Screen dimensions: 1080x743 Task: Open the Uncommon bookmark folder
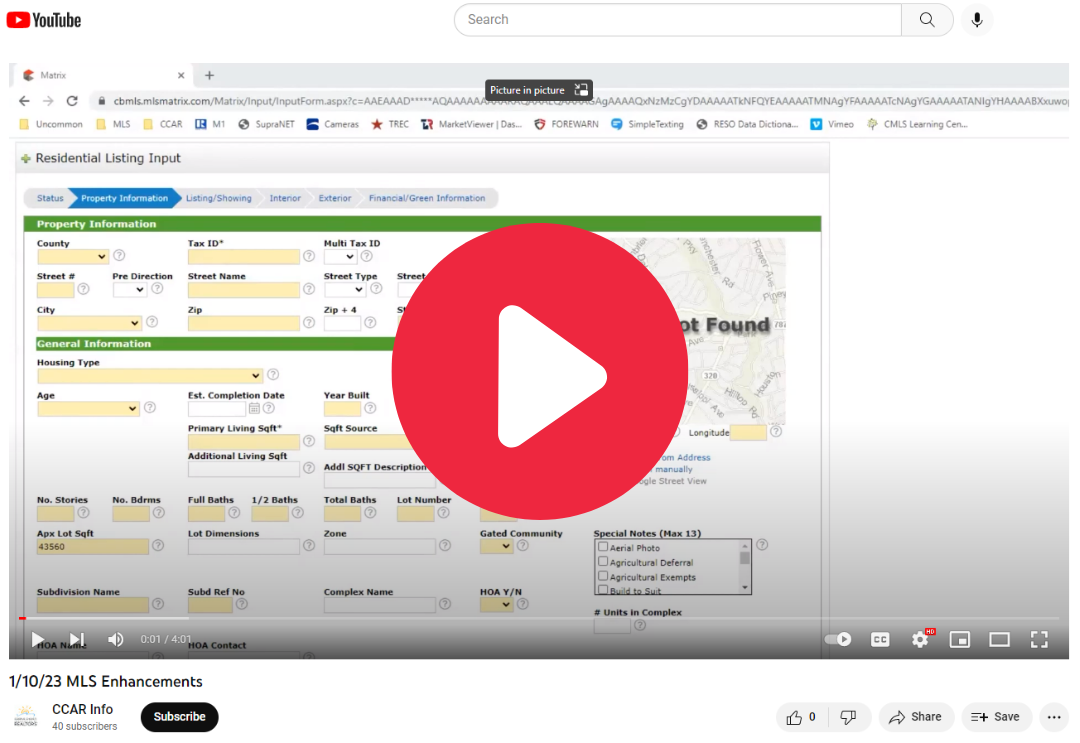click(x=52, y=125)
